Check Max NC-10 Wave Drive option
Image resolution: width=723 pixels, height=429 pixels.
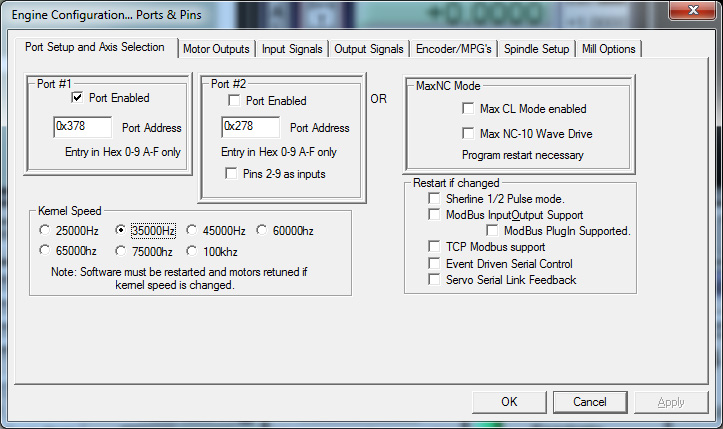[467, 133]
